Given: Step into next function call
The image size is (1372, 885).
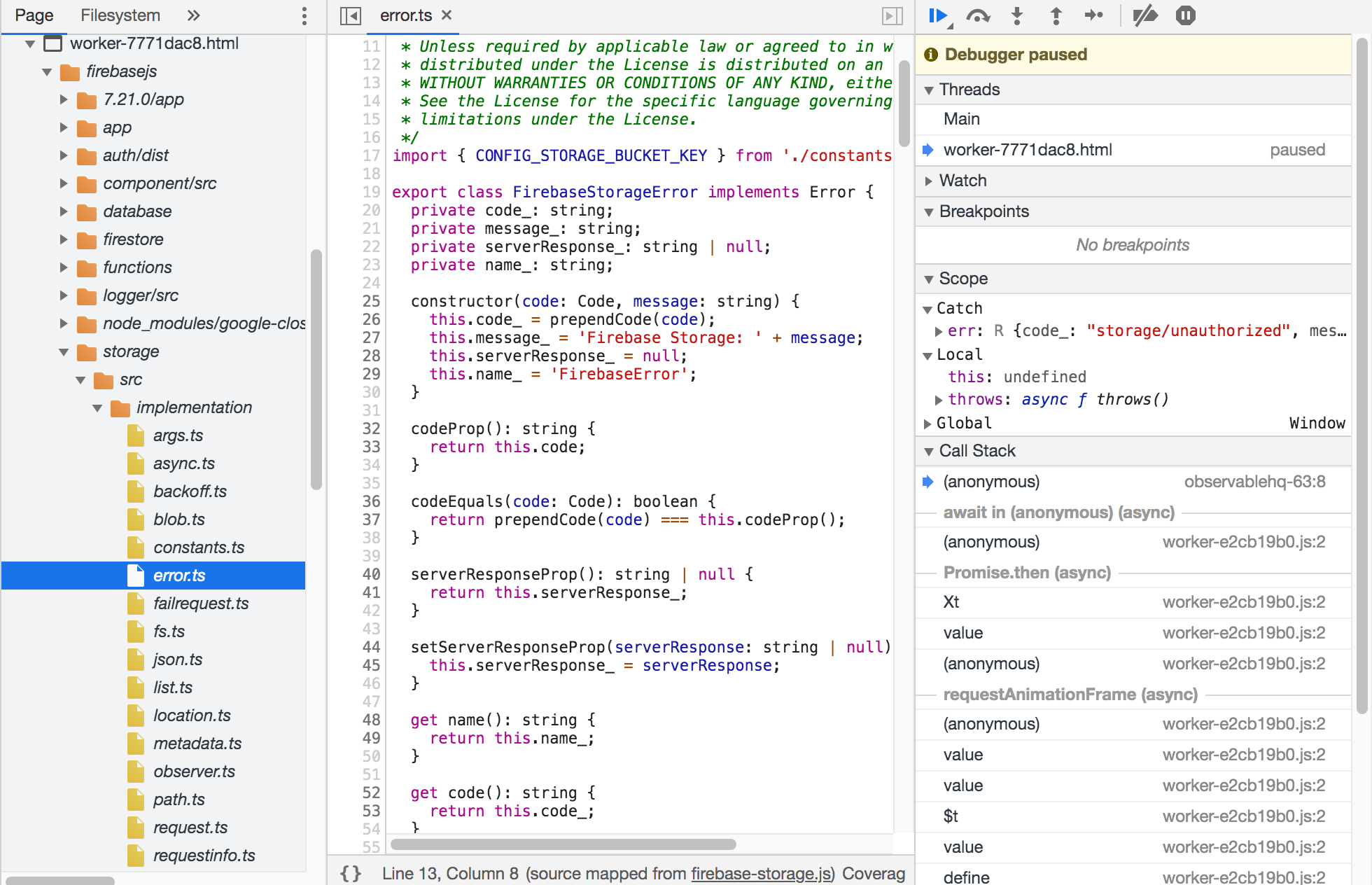Looking at the screenshot, I should coord(1017,15).
